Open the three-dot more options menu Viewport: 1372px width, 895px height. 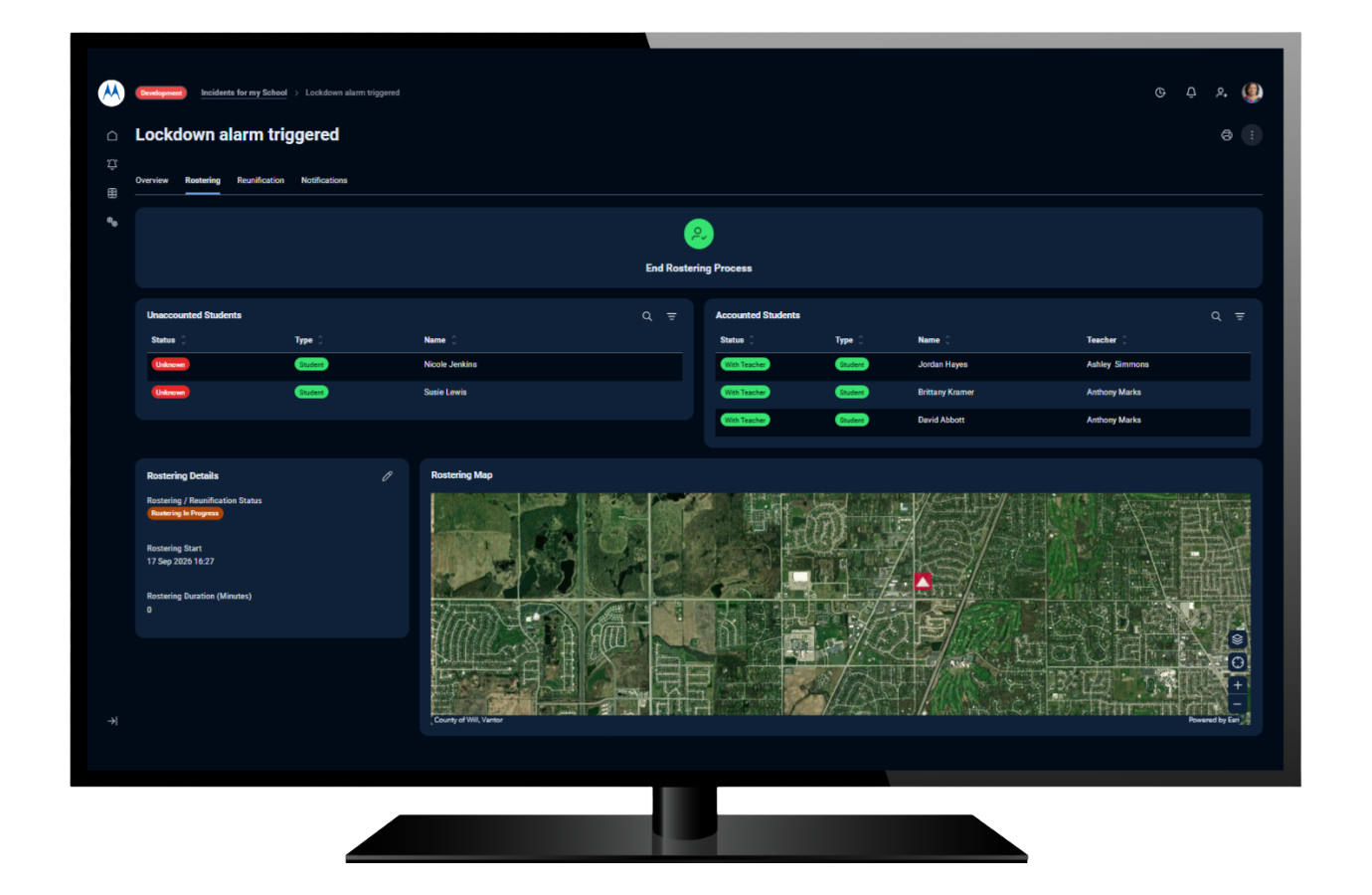click(x=1252, y=135)
